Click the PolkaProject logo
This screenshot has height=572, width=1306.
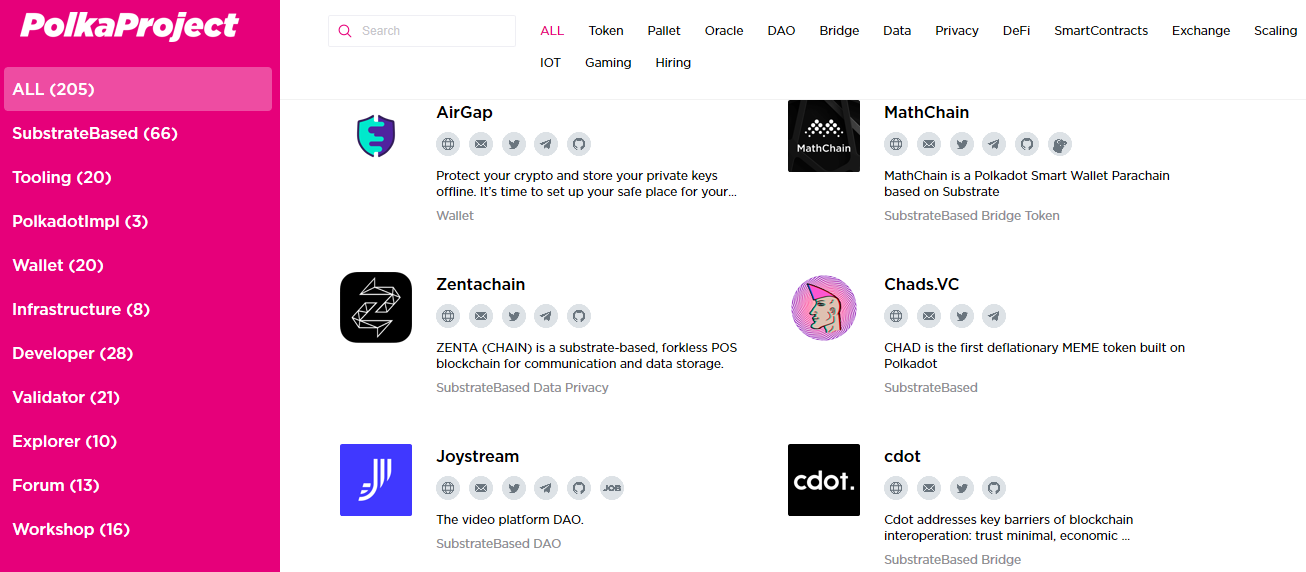point(129,25)
